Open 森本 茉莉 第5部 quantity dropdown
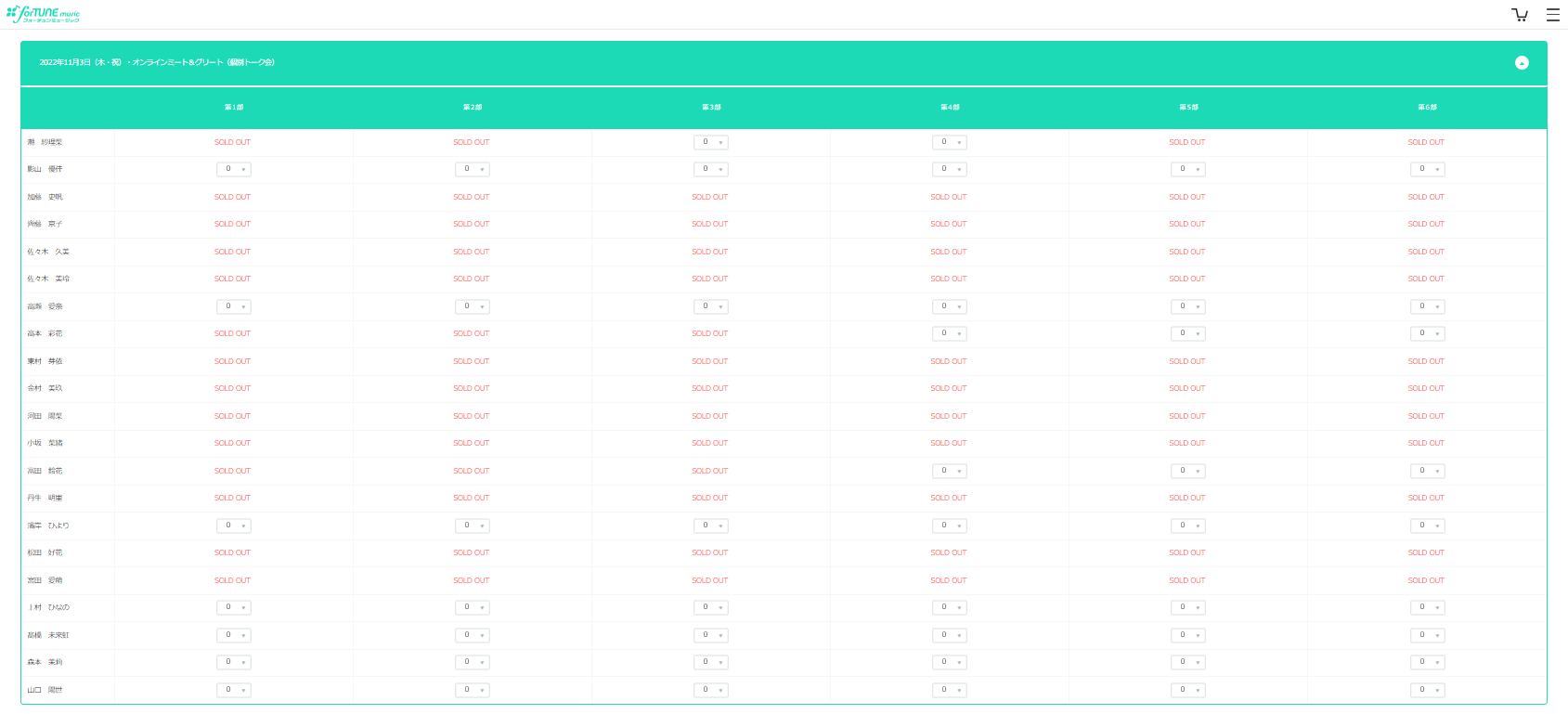The height and width of the screenshot is (714, 1568). pos(1188,662)
